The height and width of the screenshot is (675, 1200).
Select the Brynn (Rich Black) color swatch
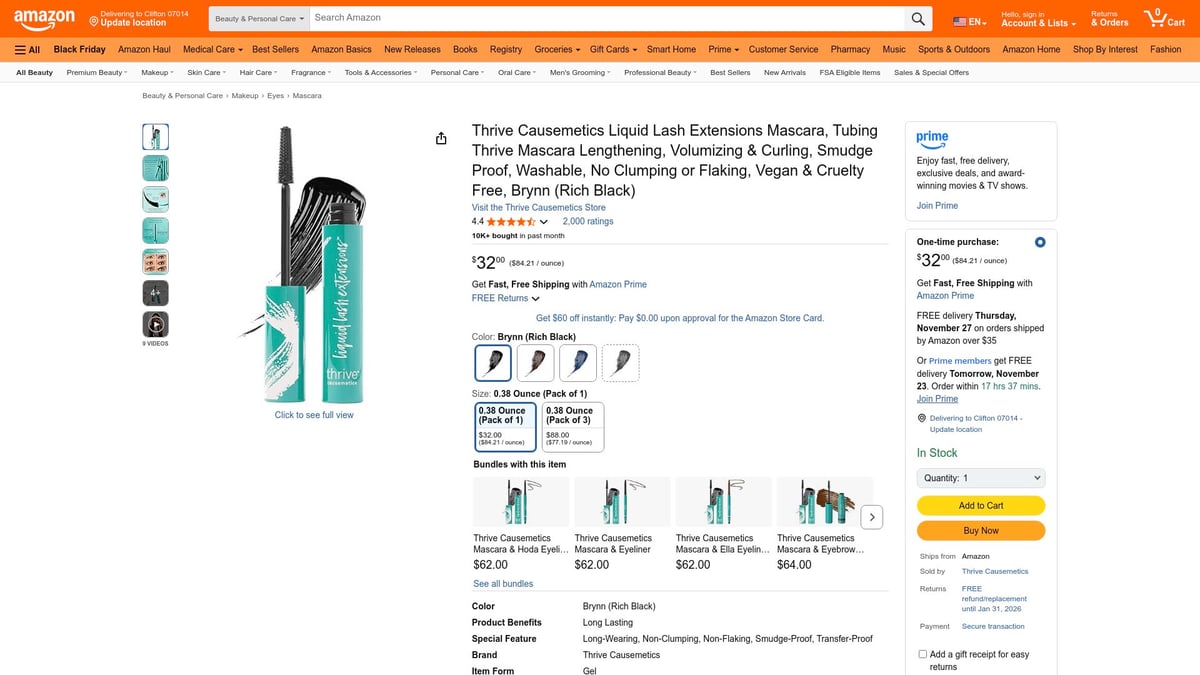[x=491, y=364]
